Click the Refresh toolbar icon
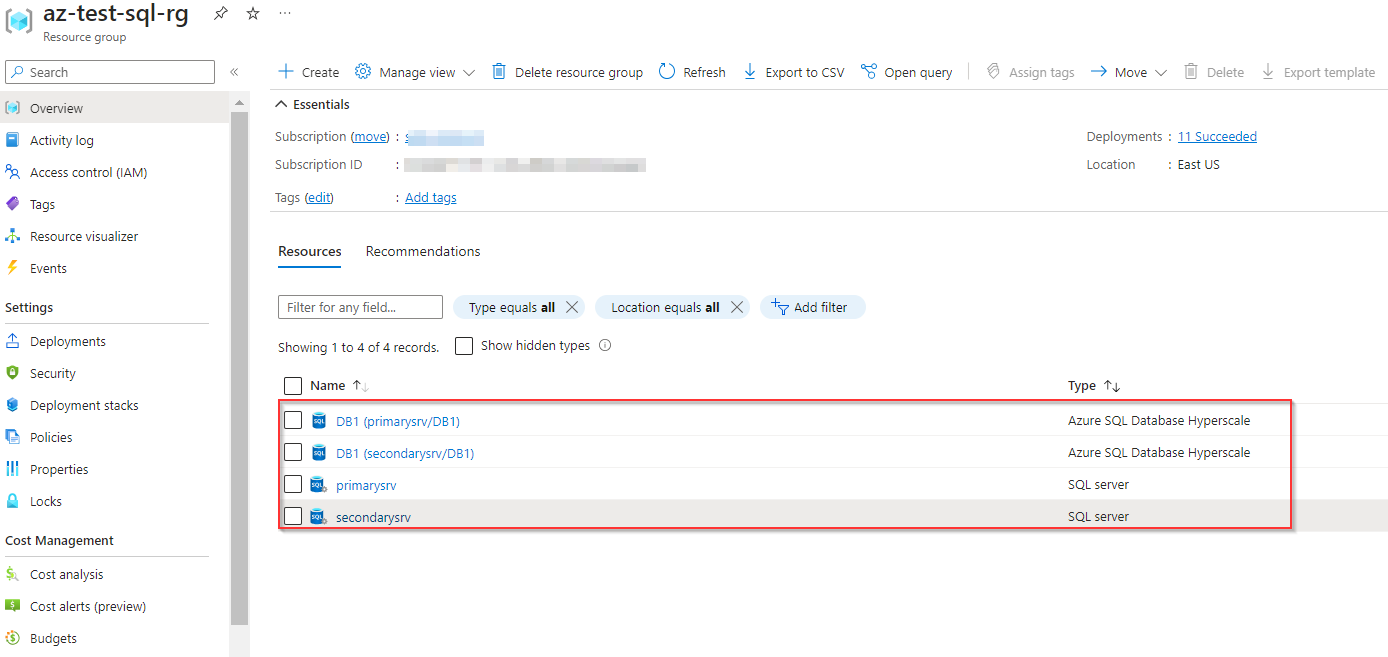 667,72
